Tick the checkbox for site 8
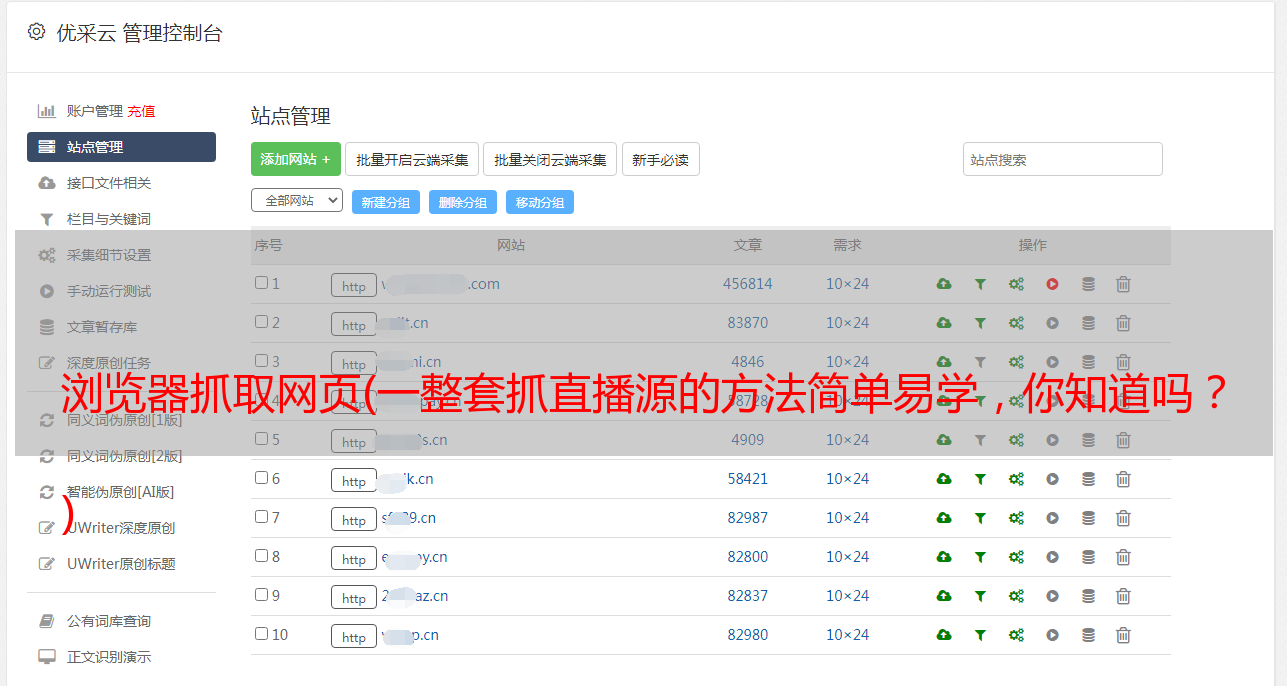Screen dimensions: 1287x686 click(261, 556)
